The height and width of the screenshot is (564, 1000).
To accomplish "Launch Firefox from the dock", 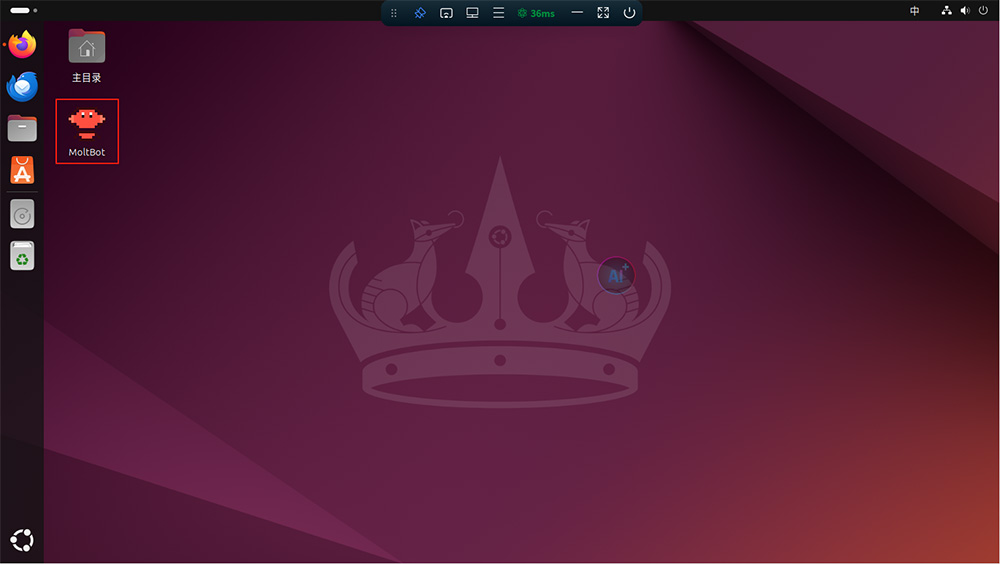I will tap(22, 45).
